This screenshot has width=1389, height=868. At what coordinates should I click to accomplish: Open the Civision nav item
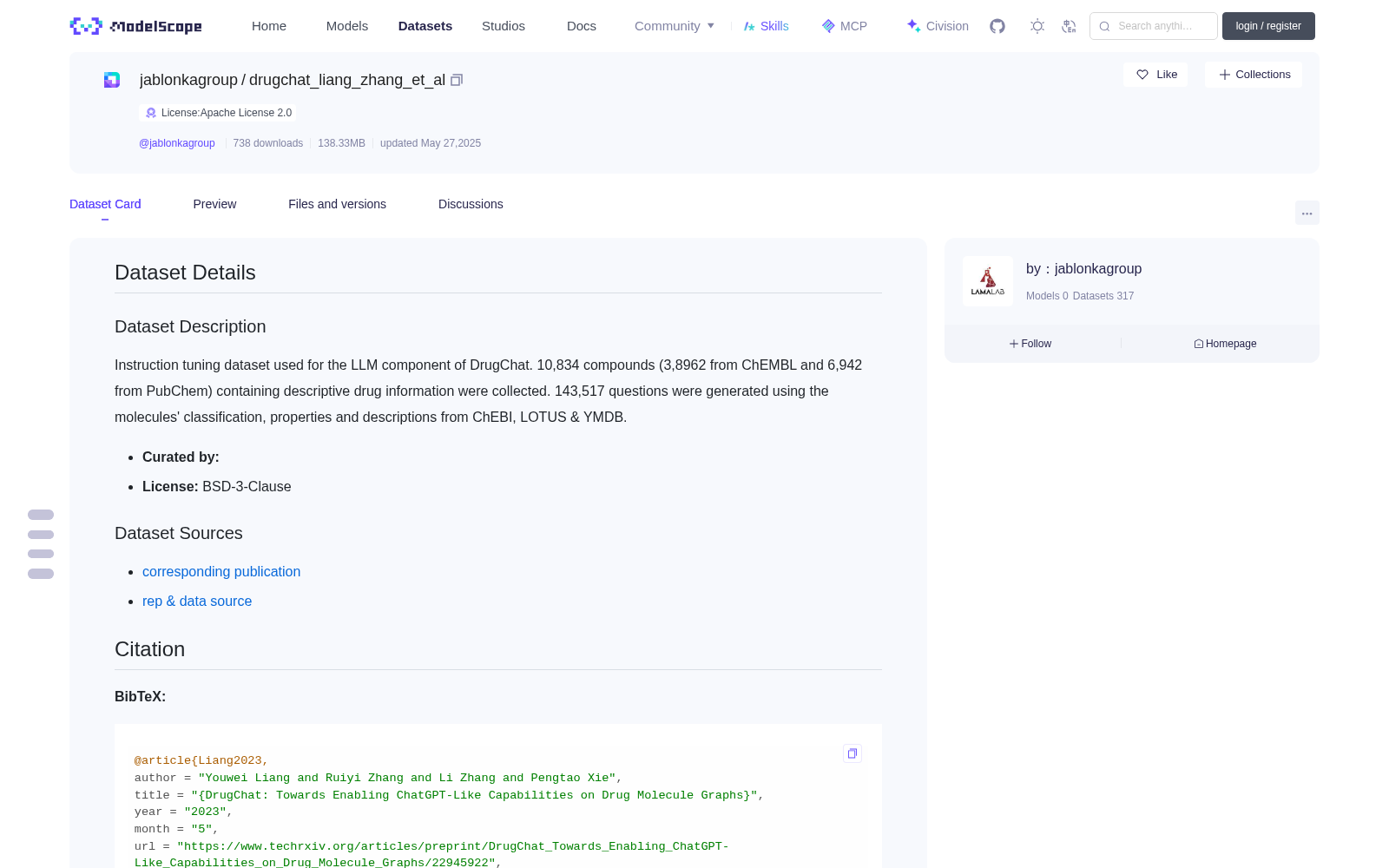coord(938,26)
